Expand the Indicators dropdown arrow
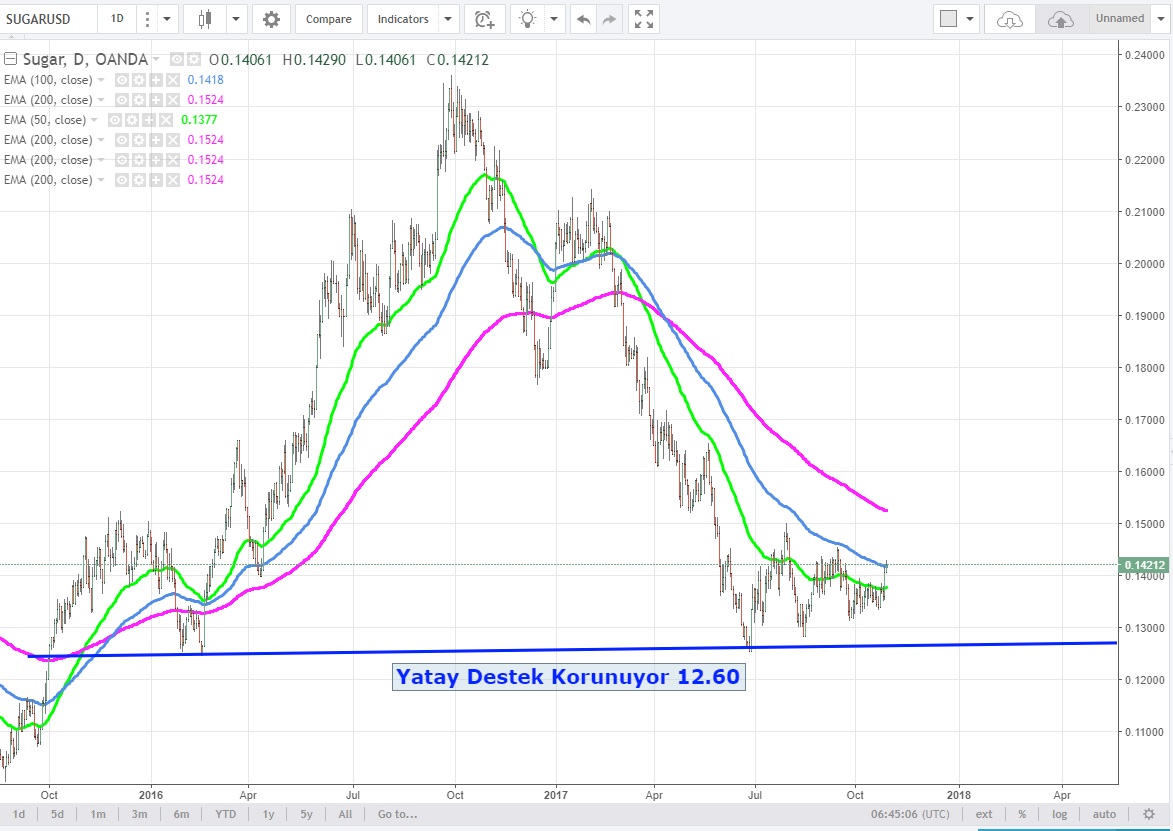 448,19
